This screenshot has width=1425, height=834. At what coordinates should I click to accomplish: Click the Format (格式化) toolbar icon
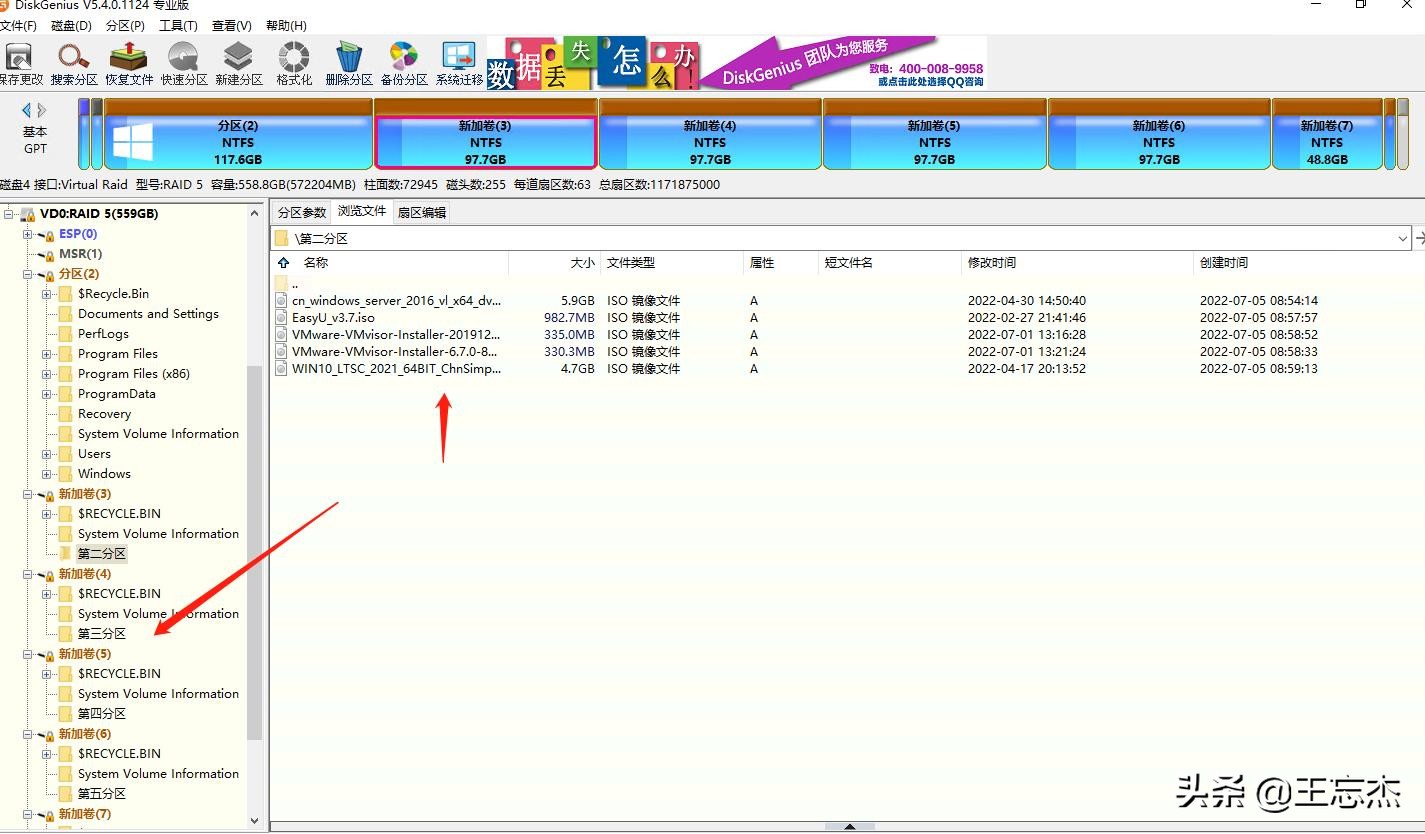pos(294,62)
